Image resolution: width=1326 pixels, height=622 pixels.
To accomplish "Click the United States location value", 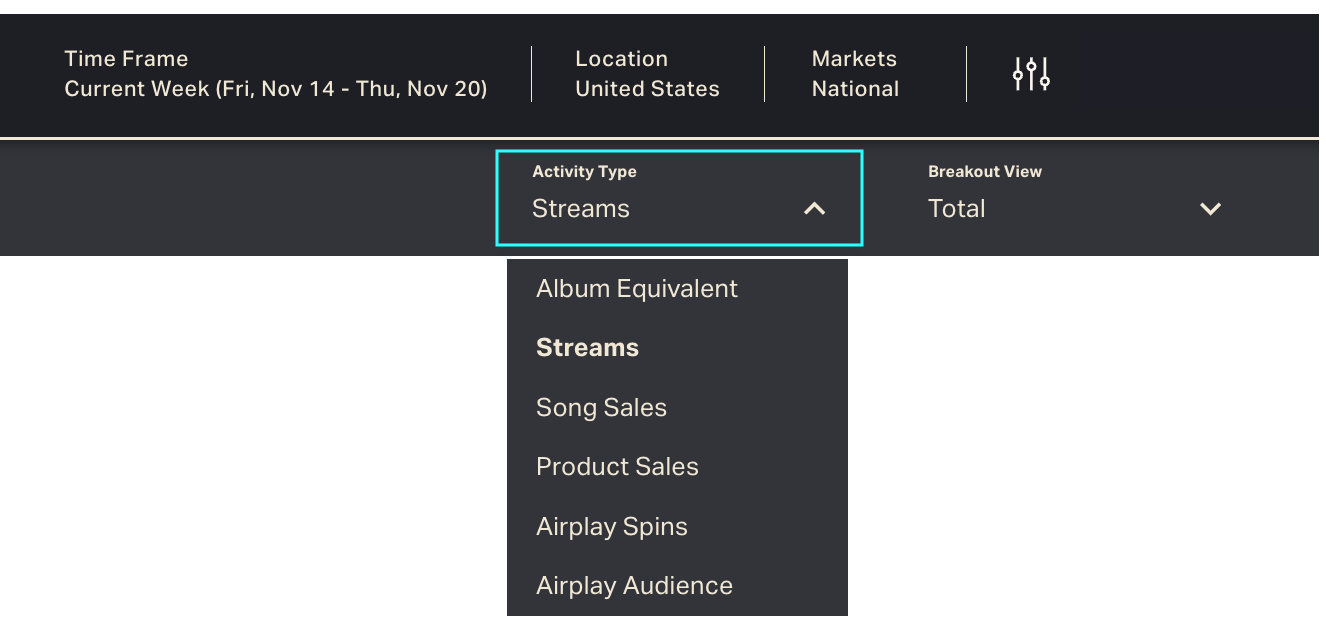I will [x=647, y=89].
